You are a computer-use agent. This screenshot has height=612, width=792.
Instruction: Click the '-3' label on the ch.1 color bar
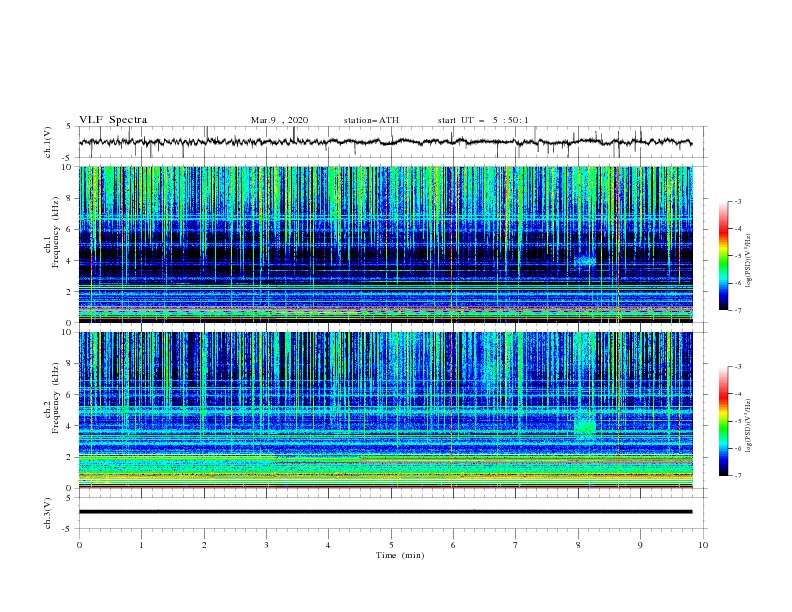(x=737, y=201)
